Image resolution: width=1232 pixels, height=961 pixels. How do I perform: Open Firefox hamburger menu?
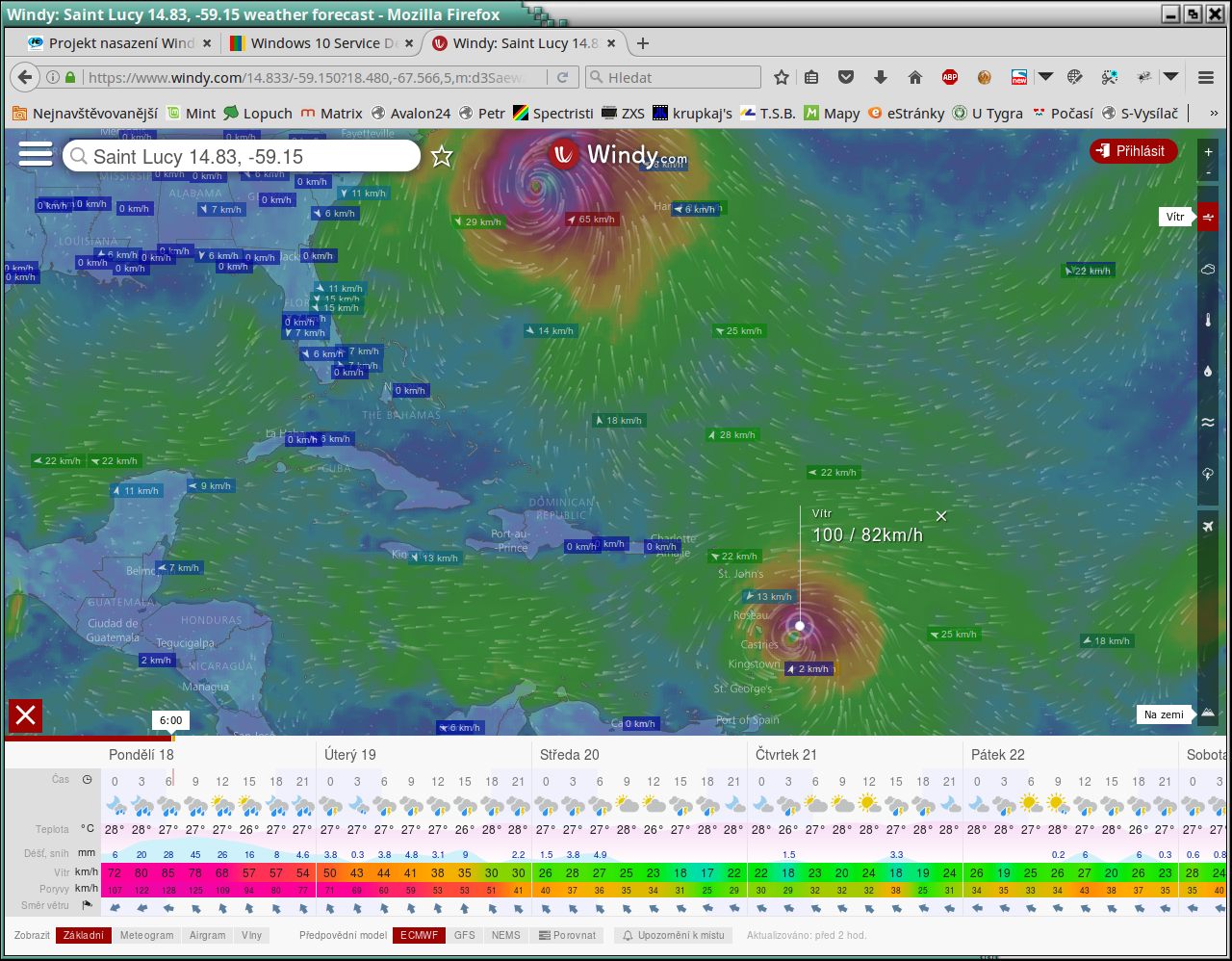click(x=1206, y=77)
